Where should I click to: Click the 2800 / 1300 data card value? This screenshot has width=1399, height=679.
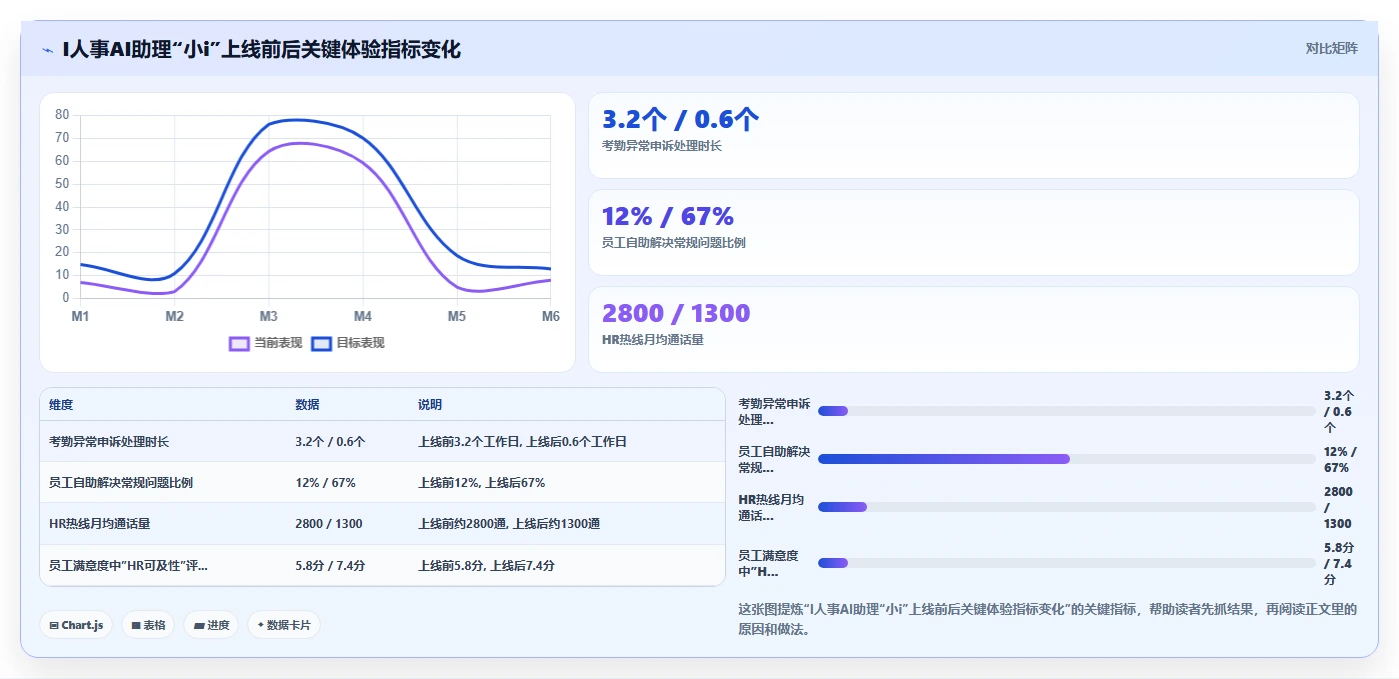[675, 313]
